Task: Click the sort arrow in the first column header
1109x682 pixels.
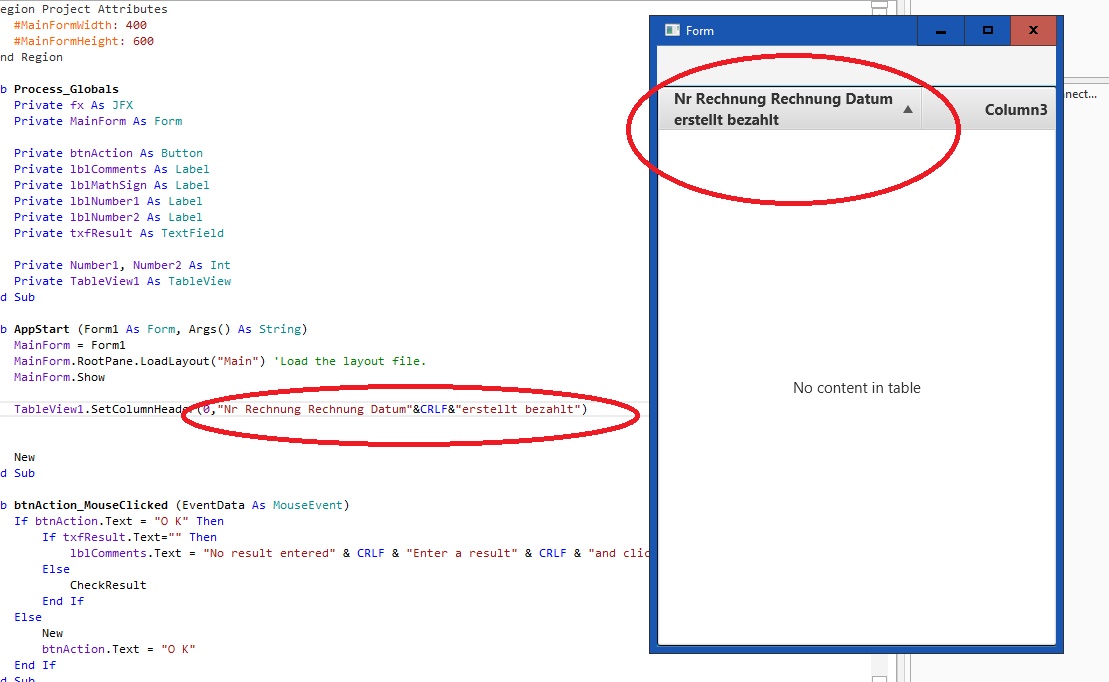Action: [907, 110]
